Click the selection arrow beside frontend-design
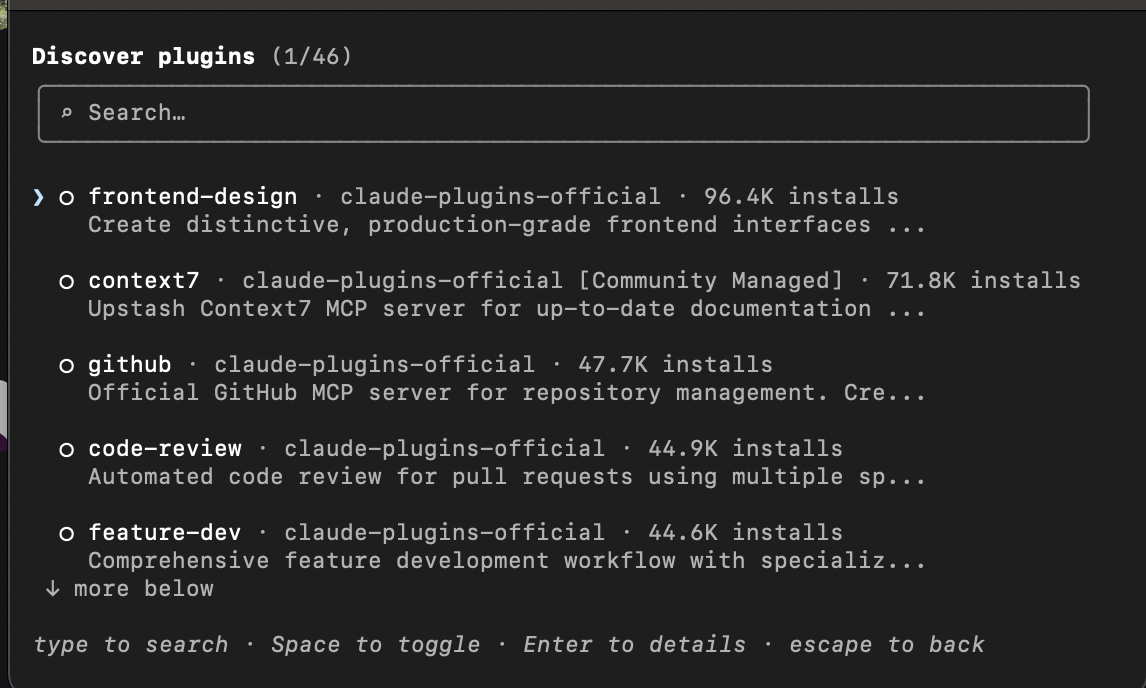1146x688 pixels. coord(37,196)
